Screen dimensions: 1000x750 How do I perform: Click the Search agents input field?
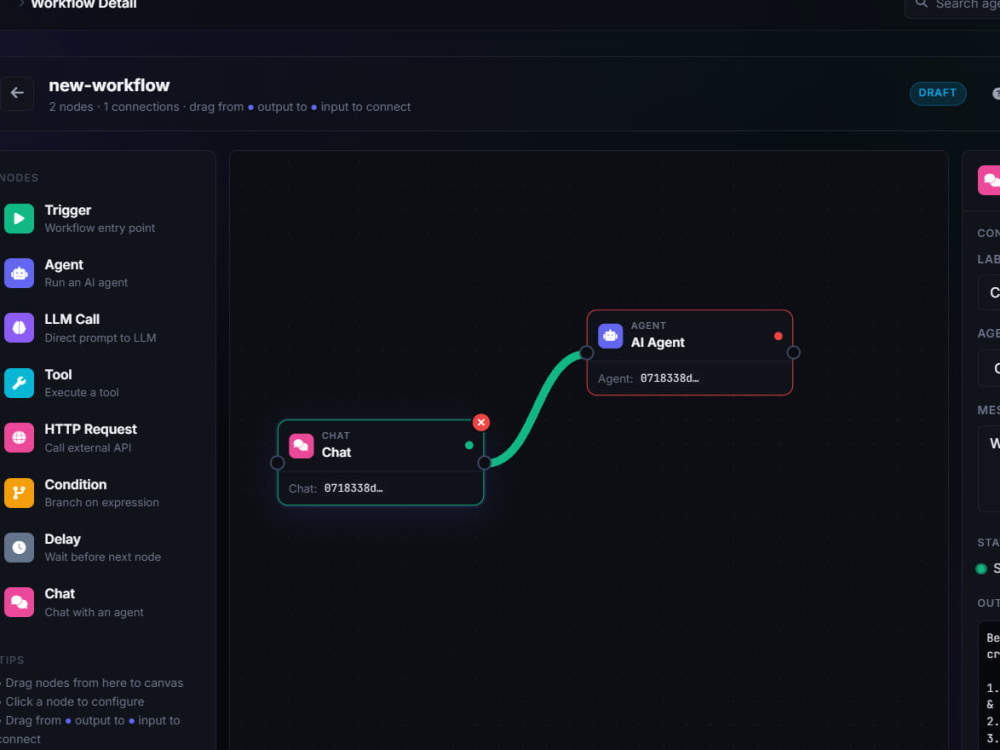pos(953,5)
